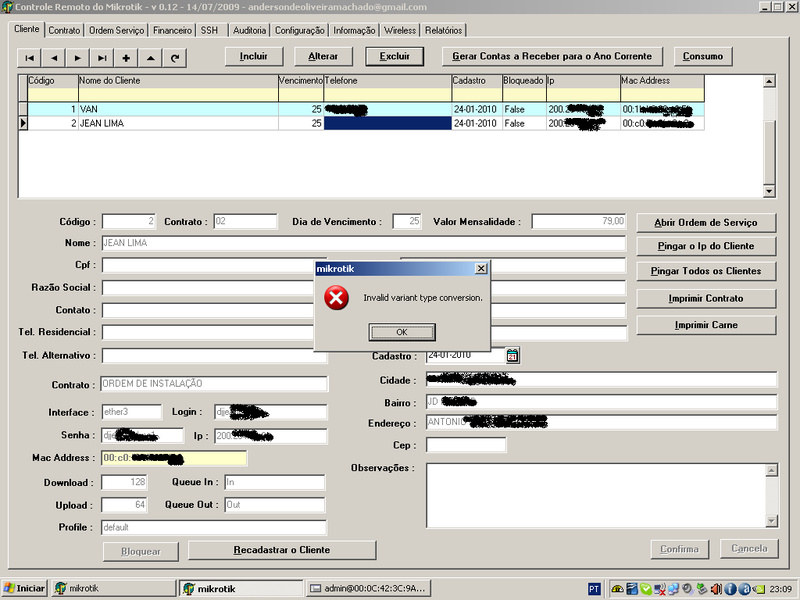Click the disconnected wireless network tray icon
The height and width of the screenshot is (600, 800).
click(660, 589)
